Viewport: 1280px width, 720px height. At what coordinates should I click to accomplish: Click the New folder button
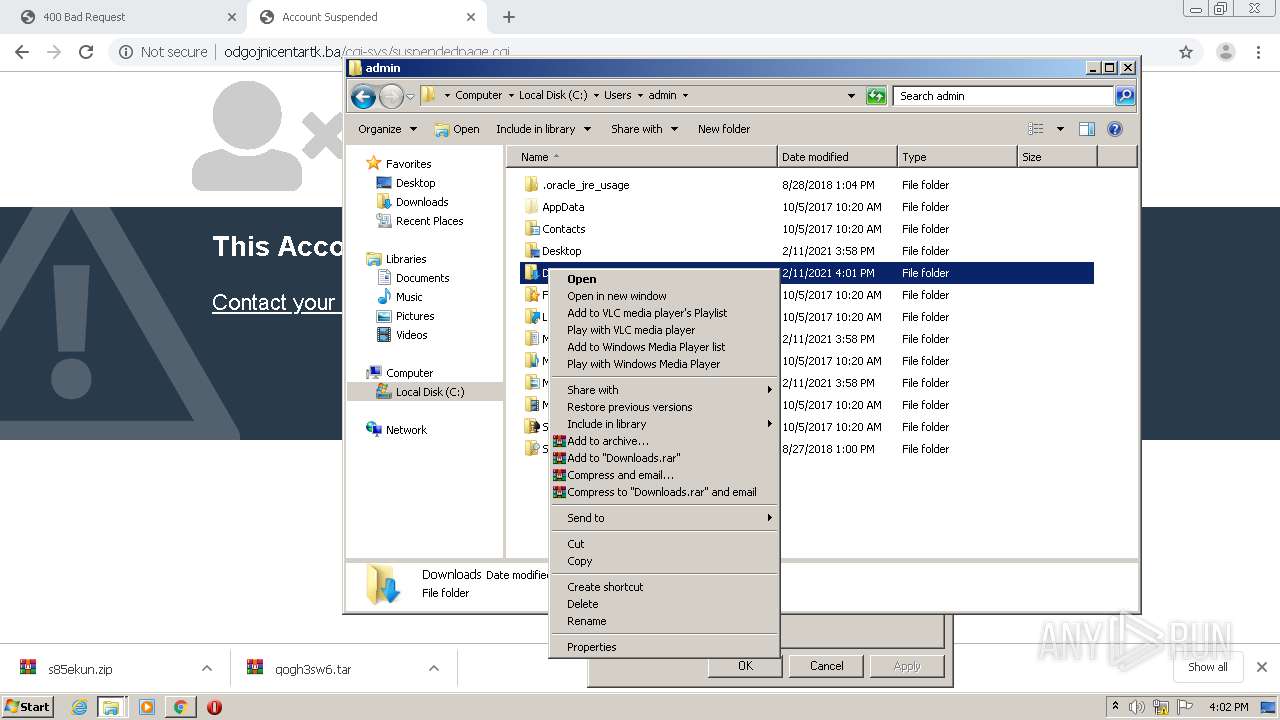click(724, 129)
